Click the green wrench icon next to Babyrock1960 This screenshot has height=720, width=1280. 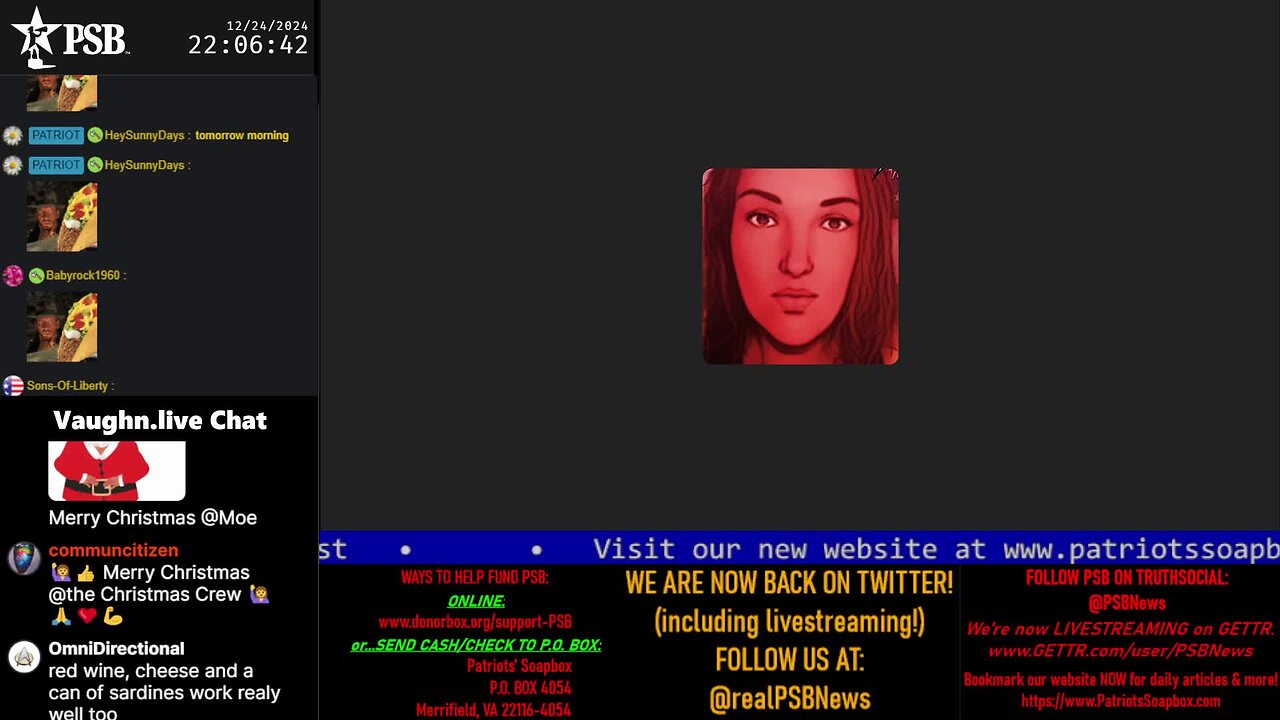36,276
